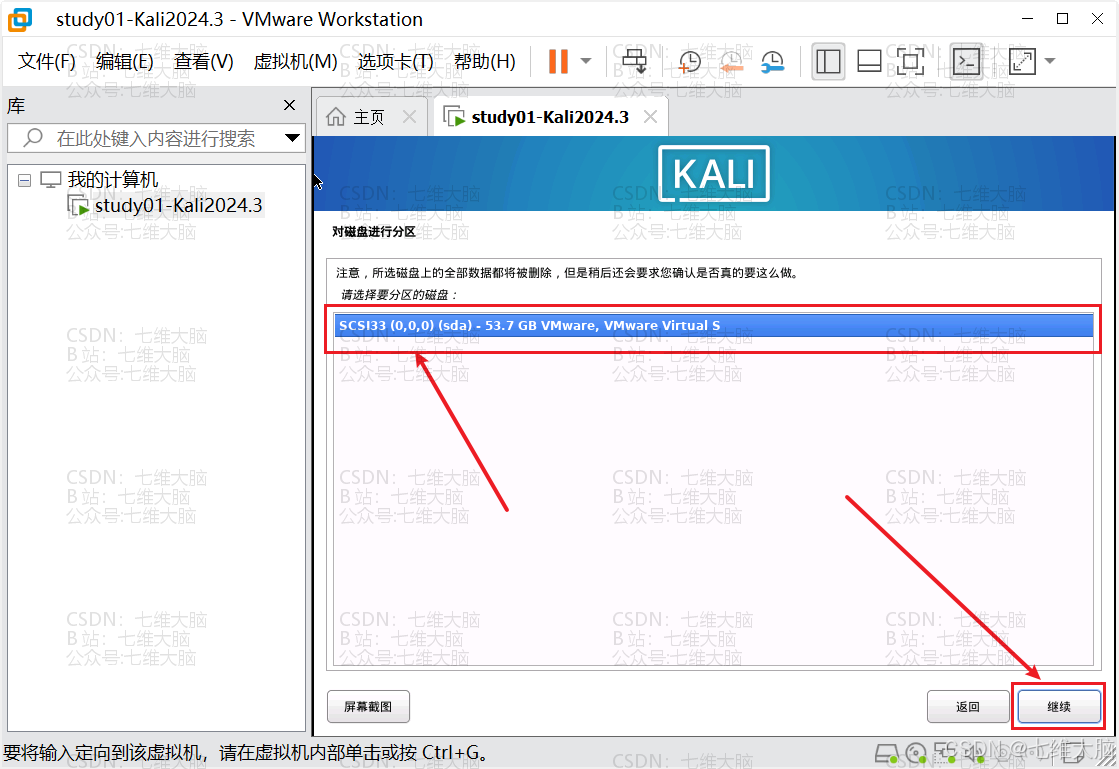Screen dimensions: 1119x769
Task: Send Ctrl+Alt+Del to the VM
Action: click(634, 61)
